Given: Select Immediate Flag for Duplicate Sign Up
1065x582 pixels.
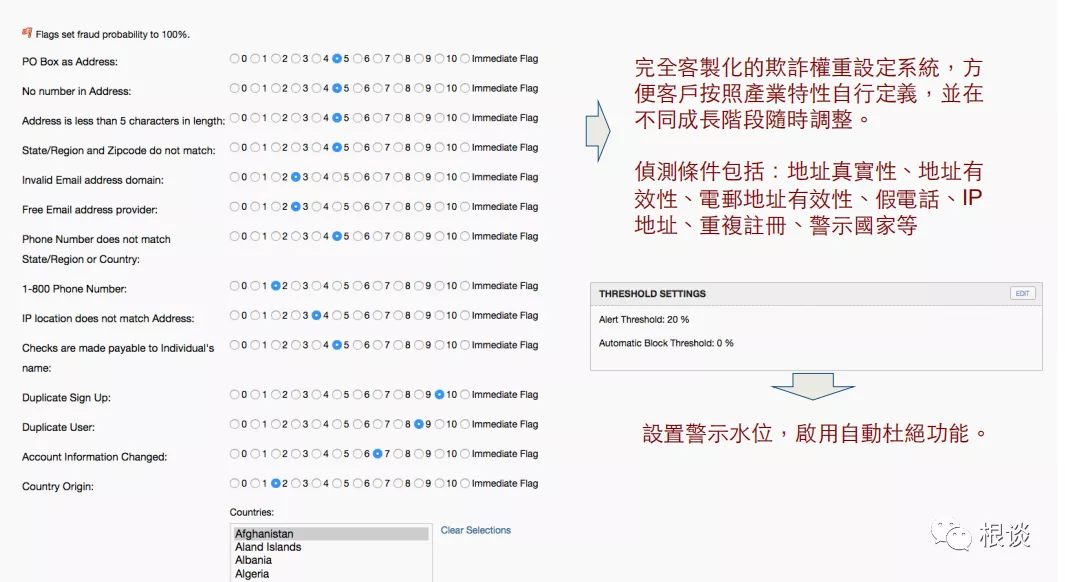Looking at the screenshot, I should [465, 395].
